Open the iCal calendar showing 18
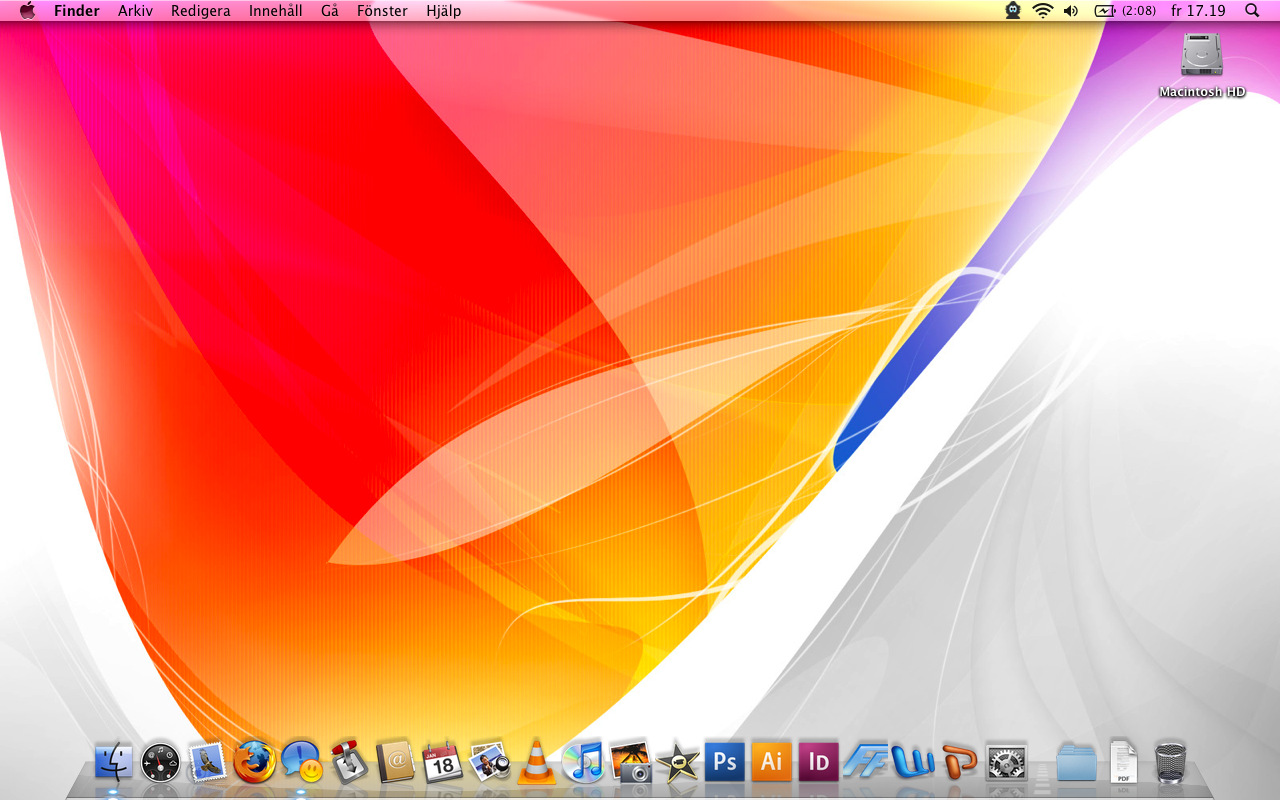Viewport: 1280px width, 800px height. pos(442,762)
